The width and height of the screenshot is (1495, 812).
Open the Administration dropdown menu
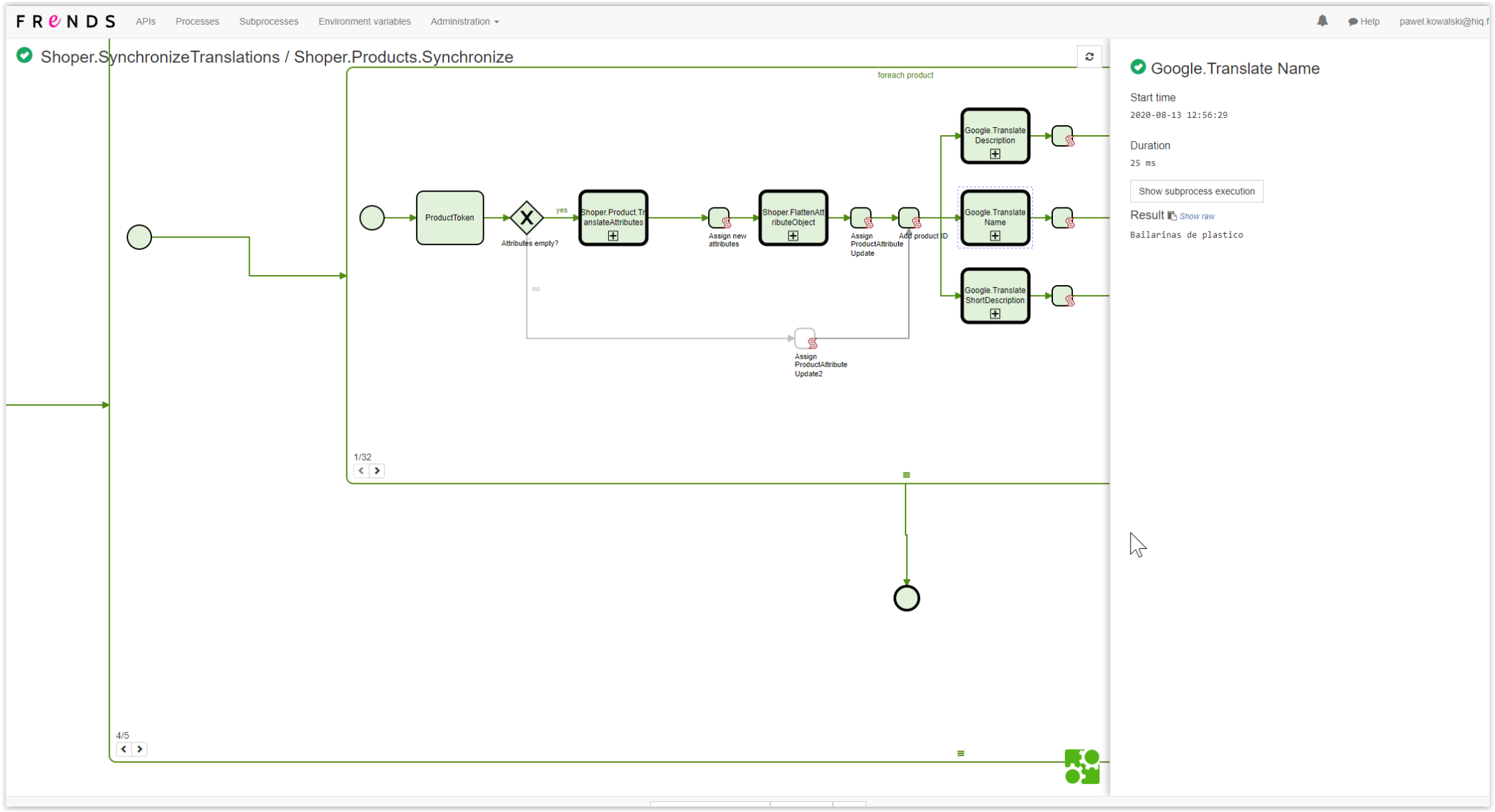pos(464,21)
